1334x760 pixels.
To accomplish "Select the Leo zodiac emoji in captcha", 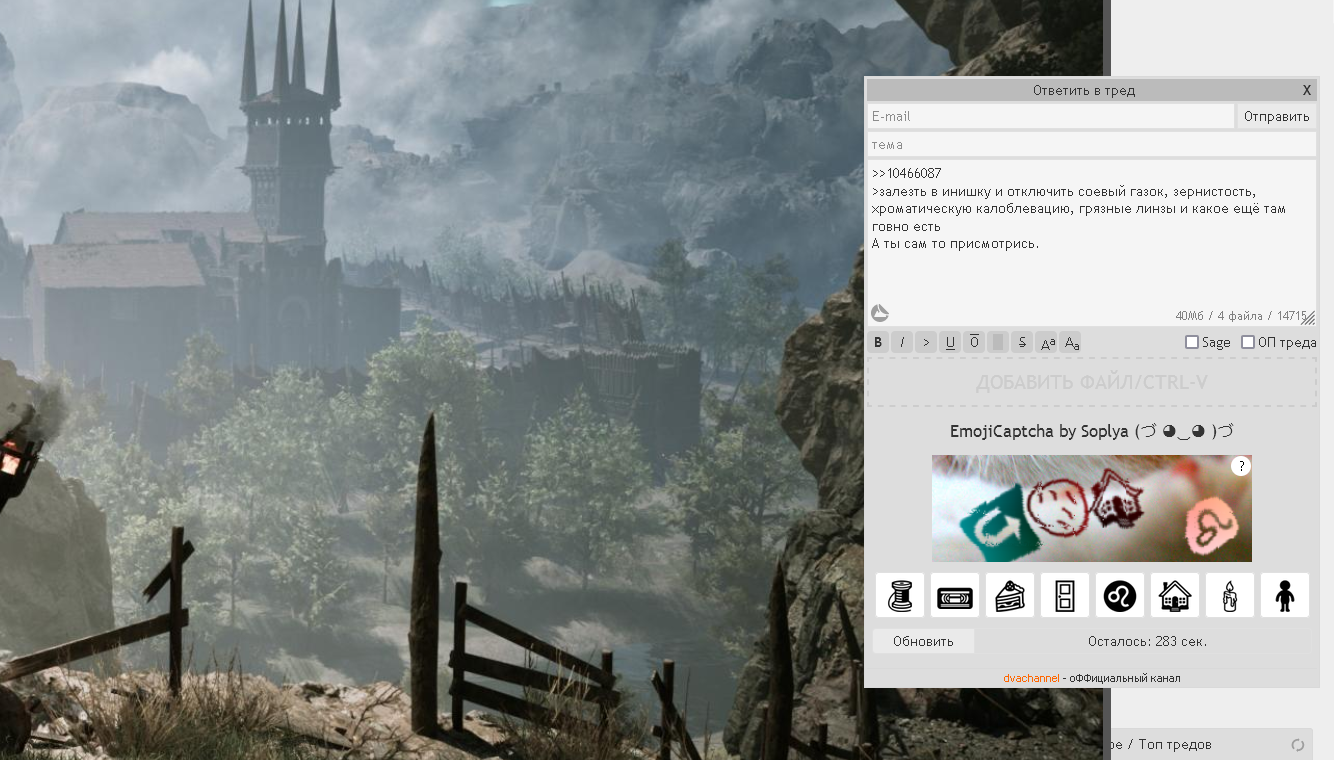I will pyautogui.click(x=1120, y=595).
